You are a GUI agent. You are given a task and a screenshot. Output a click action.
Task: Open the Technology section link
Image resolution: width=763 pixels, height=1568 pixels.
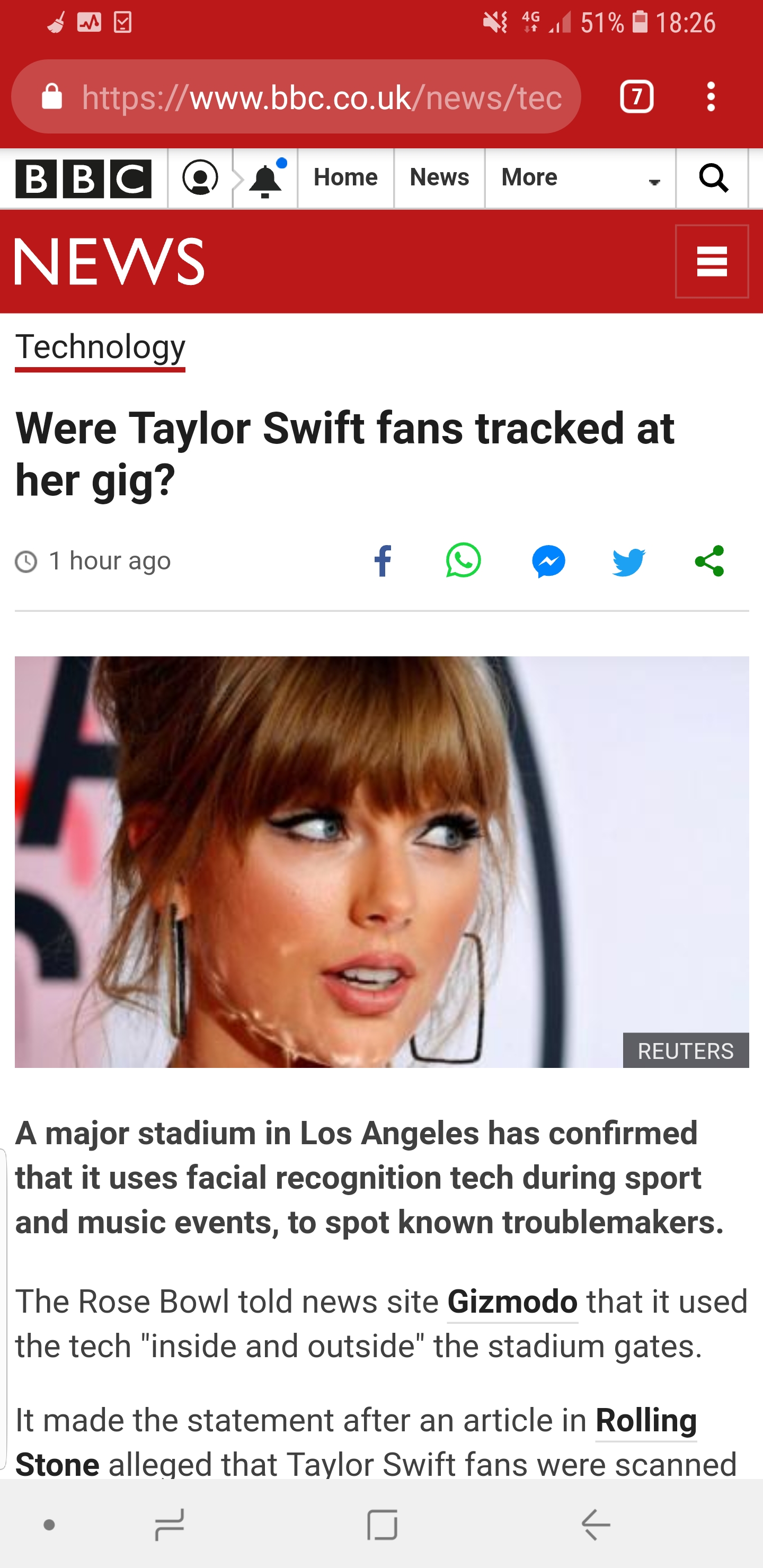coord(100,348)
